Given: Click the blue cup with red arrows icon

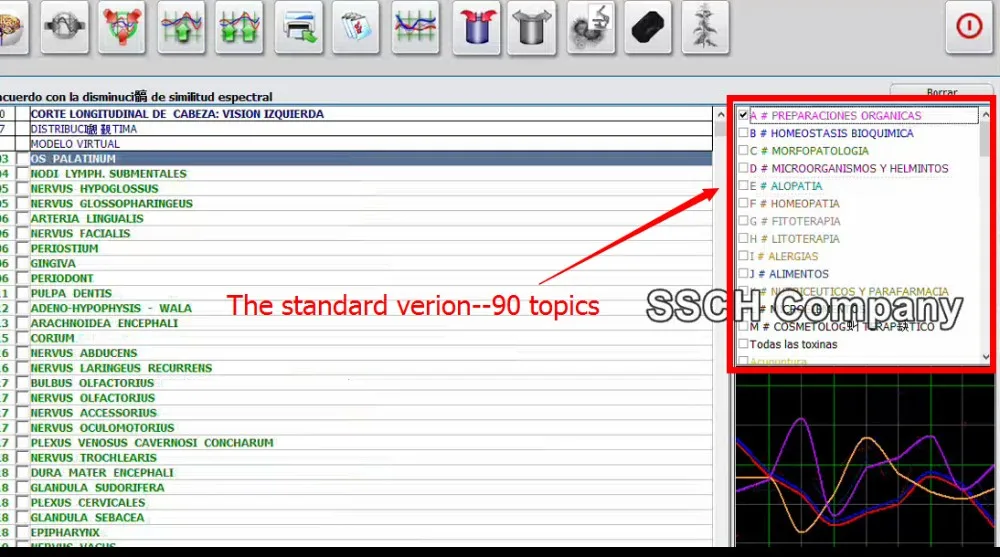Looking at the screenshot, I should click(x=476, y=27).
